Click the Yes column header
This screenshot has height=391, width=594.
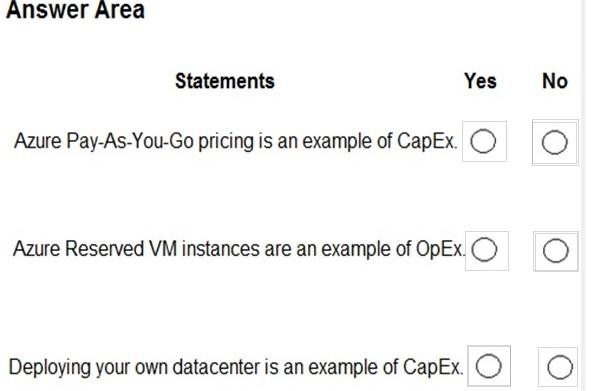coord(480,81)
